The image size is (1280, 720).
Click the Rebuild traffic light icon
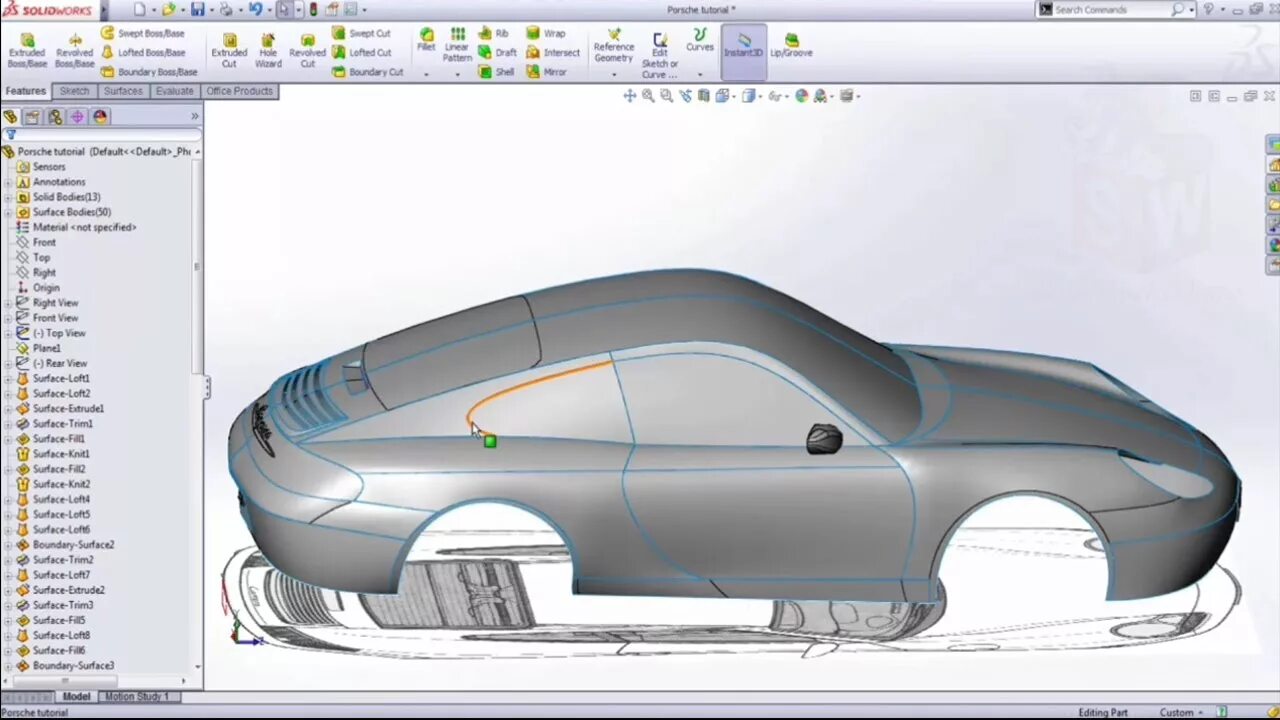click(313, 9)
